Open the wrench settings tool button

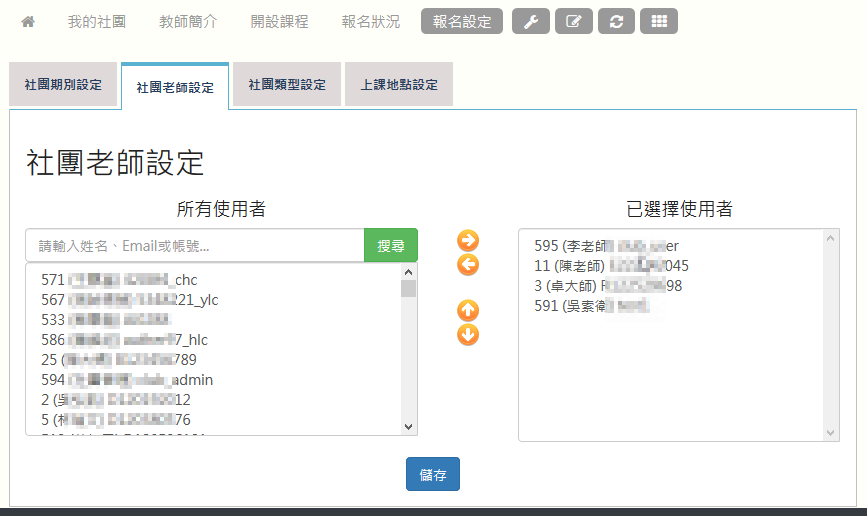pos(530,21)
